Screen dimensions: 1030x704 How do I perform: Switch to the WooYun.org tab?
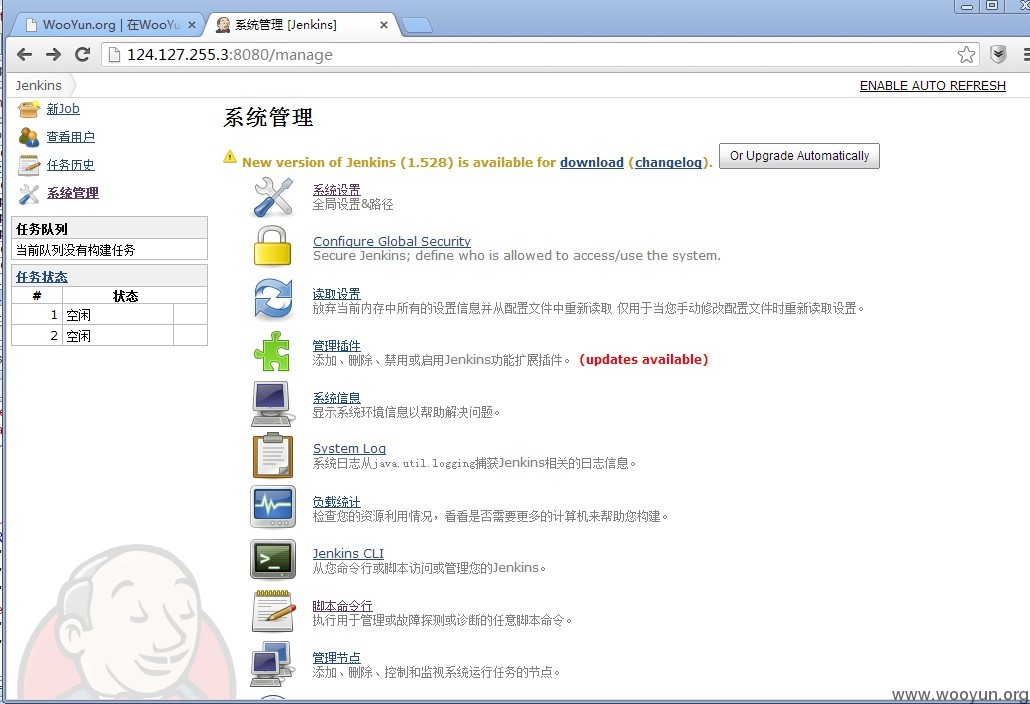(110, 25)
